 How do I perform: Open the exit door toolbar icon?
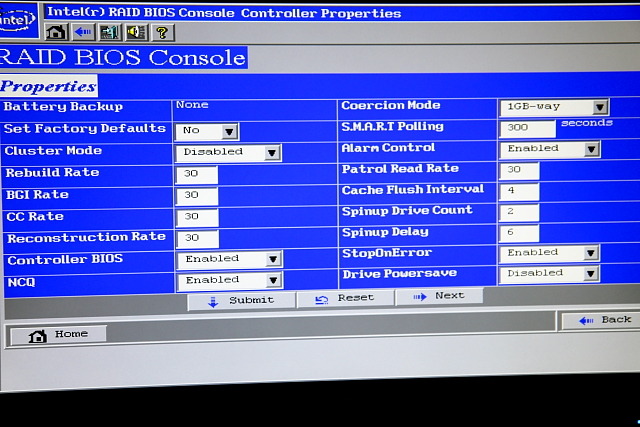(x=110, y=32)
